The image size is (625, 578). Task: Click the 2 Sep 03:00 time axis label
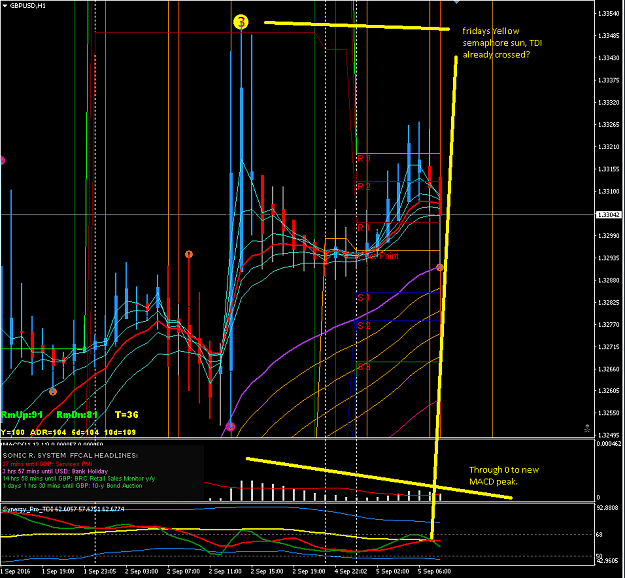[x=142, y=572]
